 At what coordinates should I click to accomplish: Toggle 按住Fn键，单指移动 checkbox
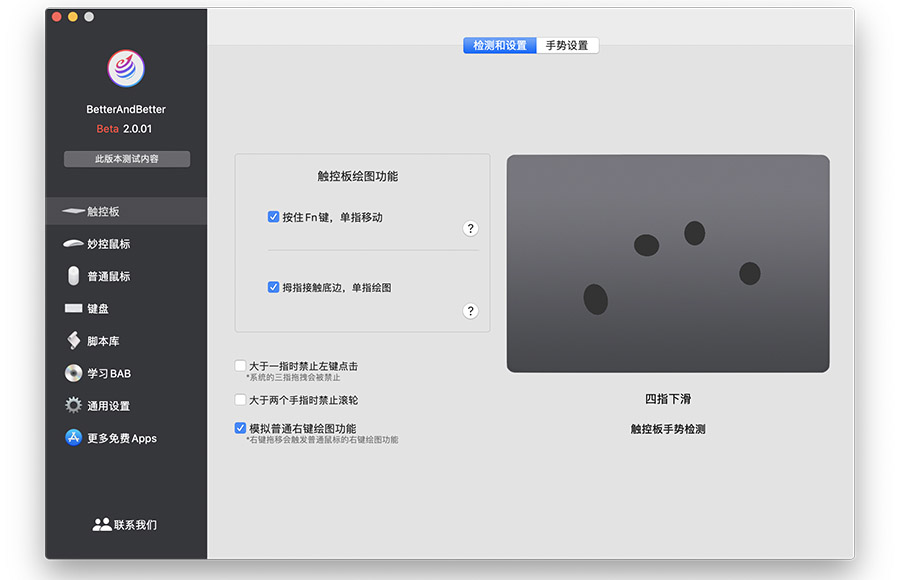[x=273, y=216]
